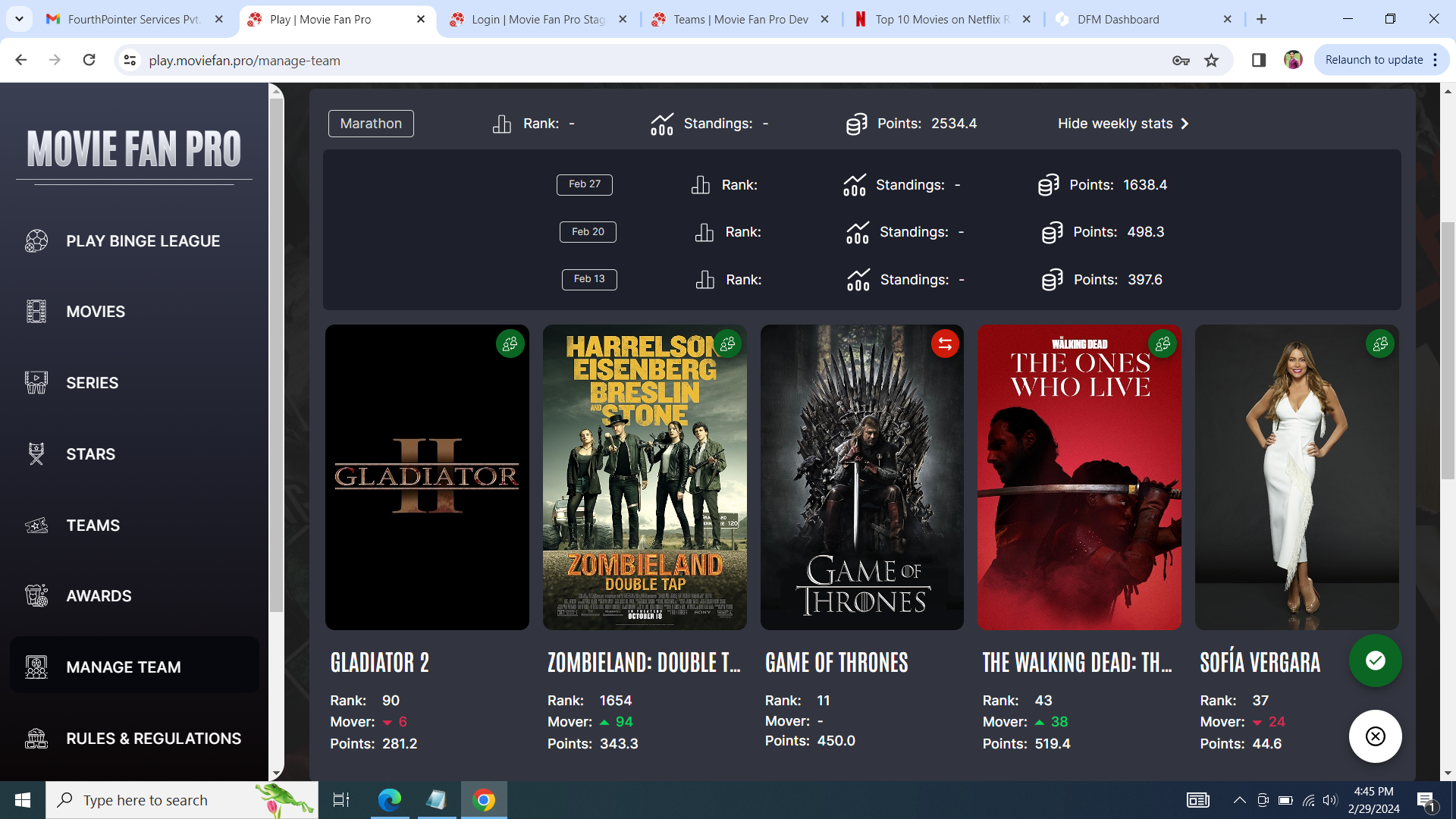Viewport: 1456px width, 819px height.
Task: Click the green team icon on Zombieland poster
Action: [728, 344]
